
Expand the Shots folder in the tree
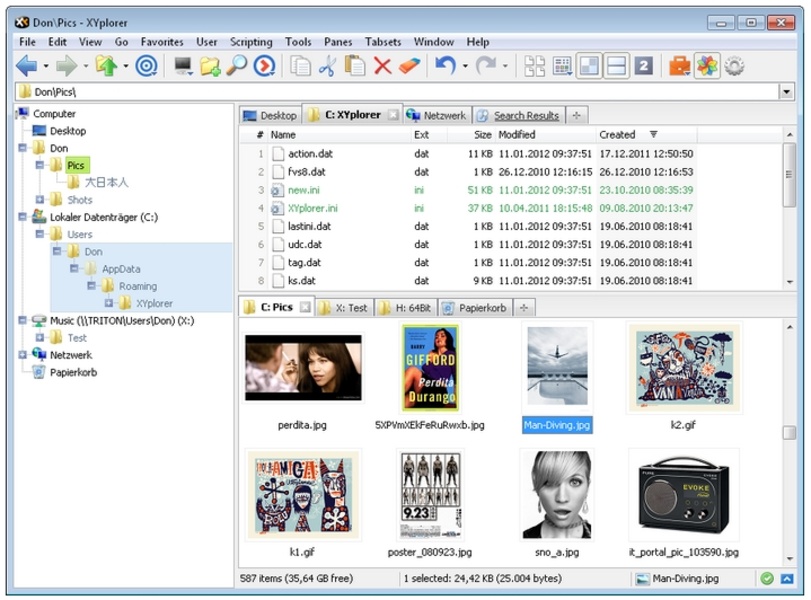coord(39,200)
